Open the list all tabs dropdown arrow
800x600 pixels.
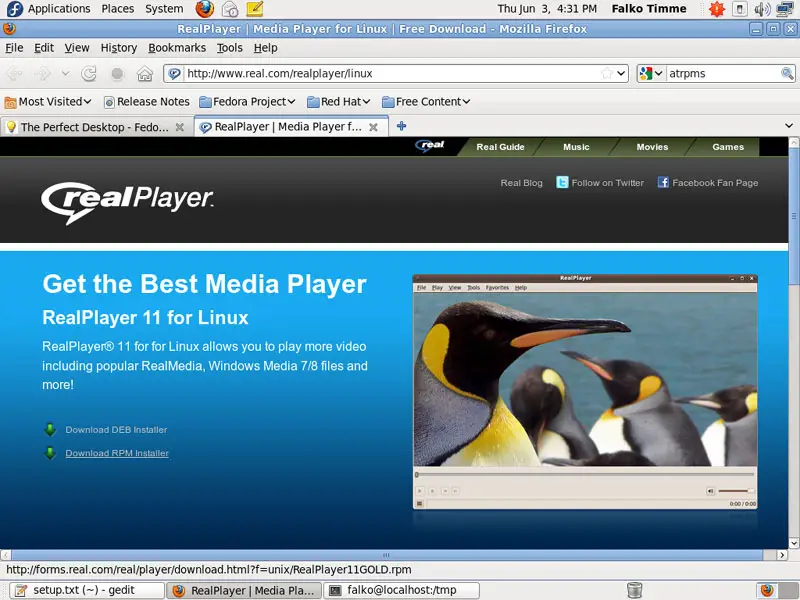[789, 126]
